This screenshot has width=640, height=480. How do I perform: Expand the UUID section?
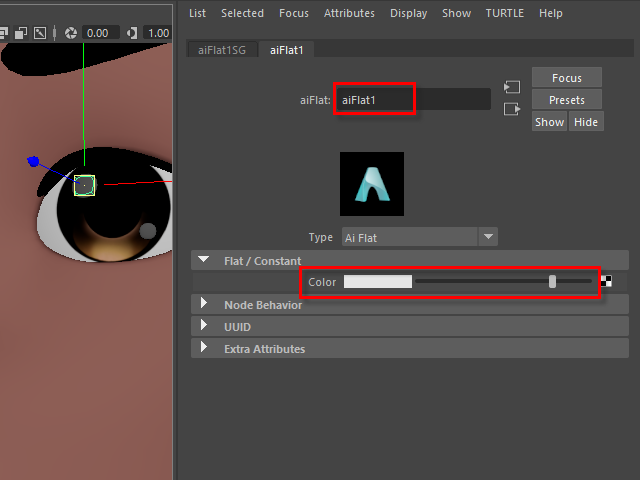point(204,326)
